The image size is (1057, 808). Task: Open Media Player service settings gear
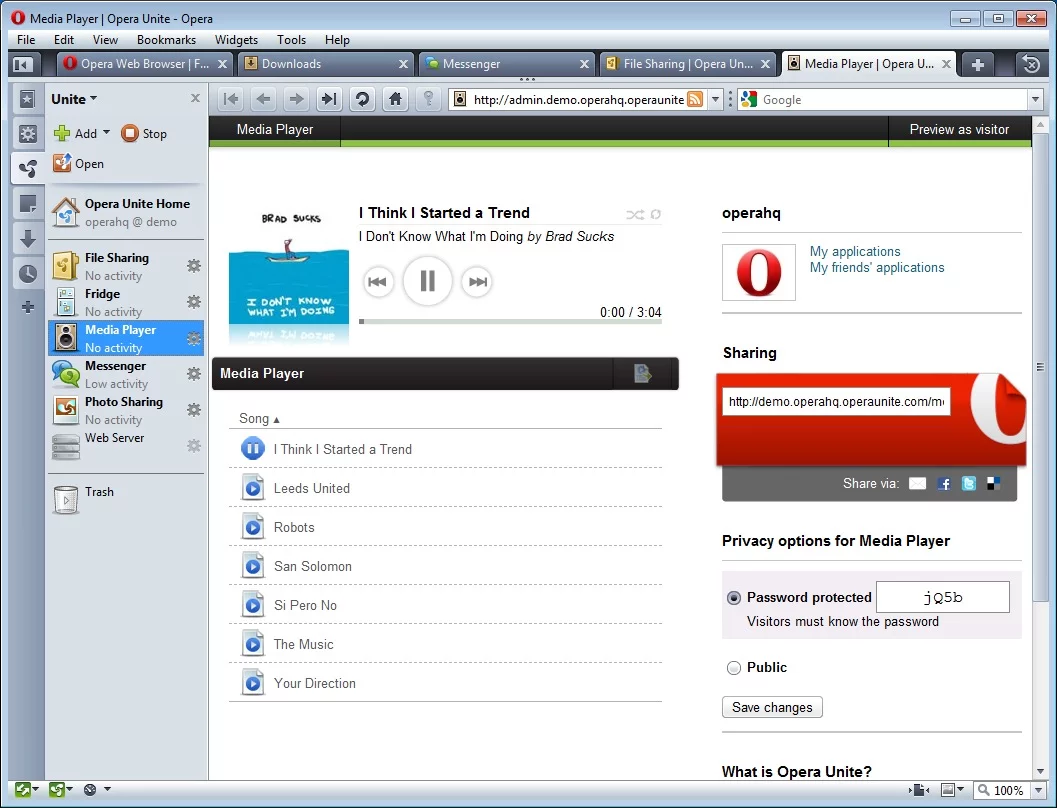[x=194, y=338]
